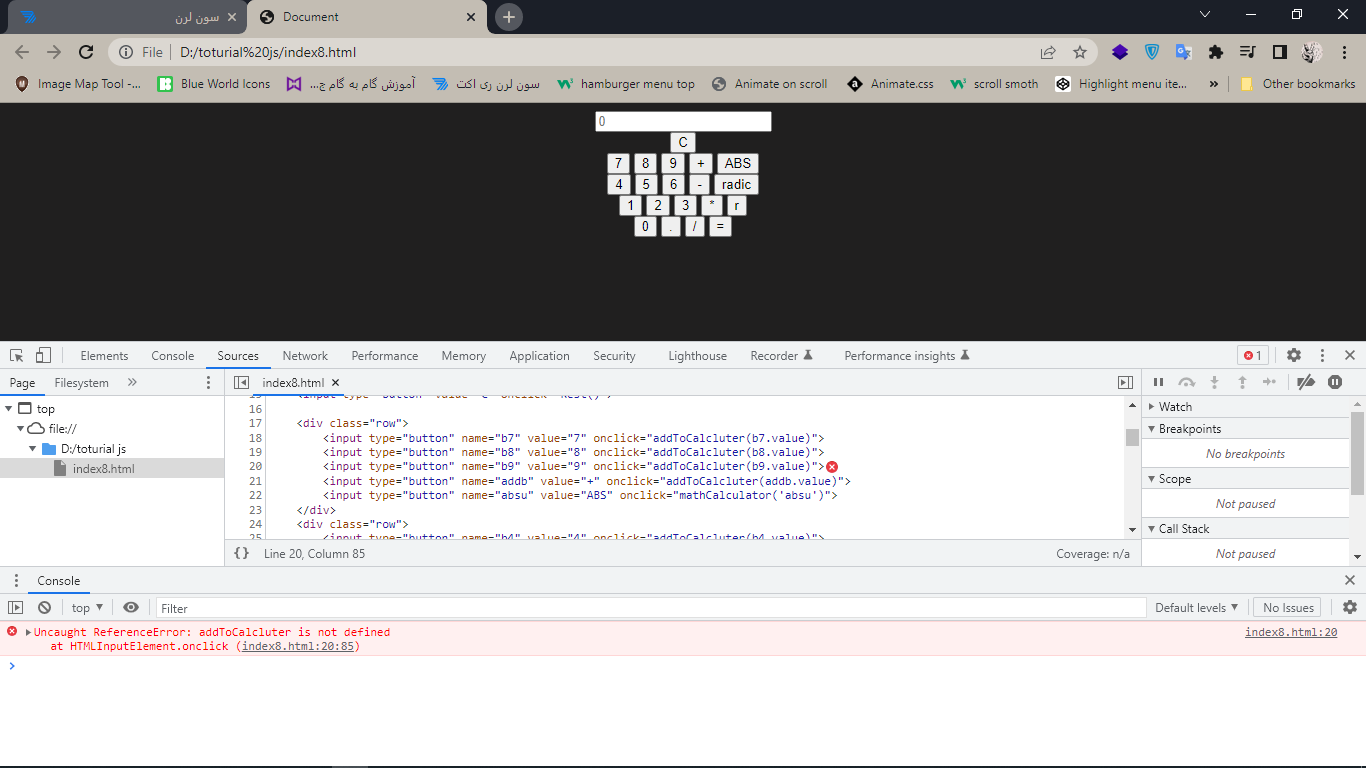The image size is (1366, 768).
Task: Open the navigator pane three-dot menu
Action: [x=209, y=383]
